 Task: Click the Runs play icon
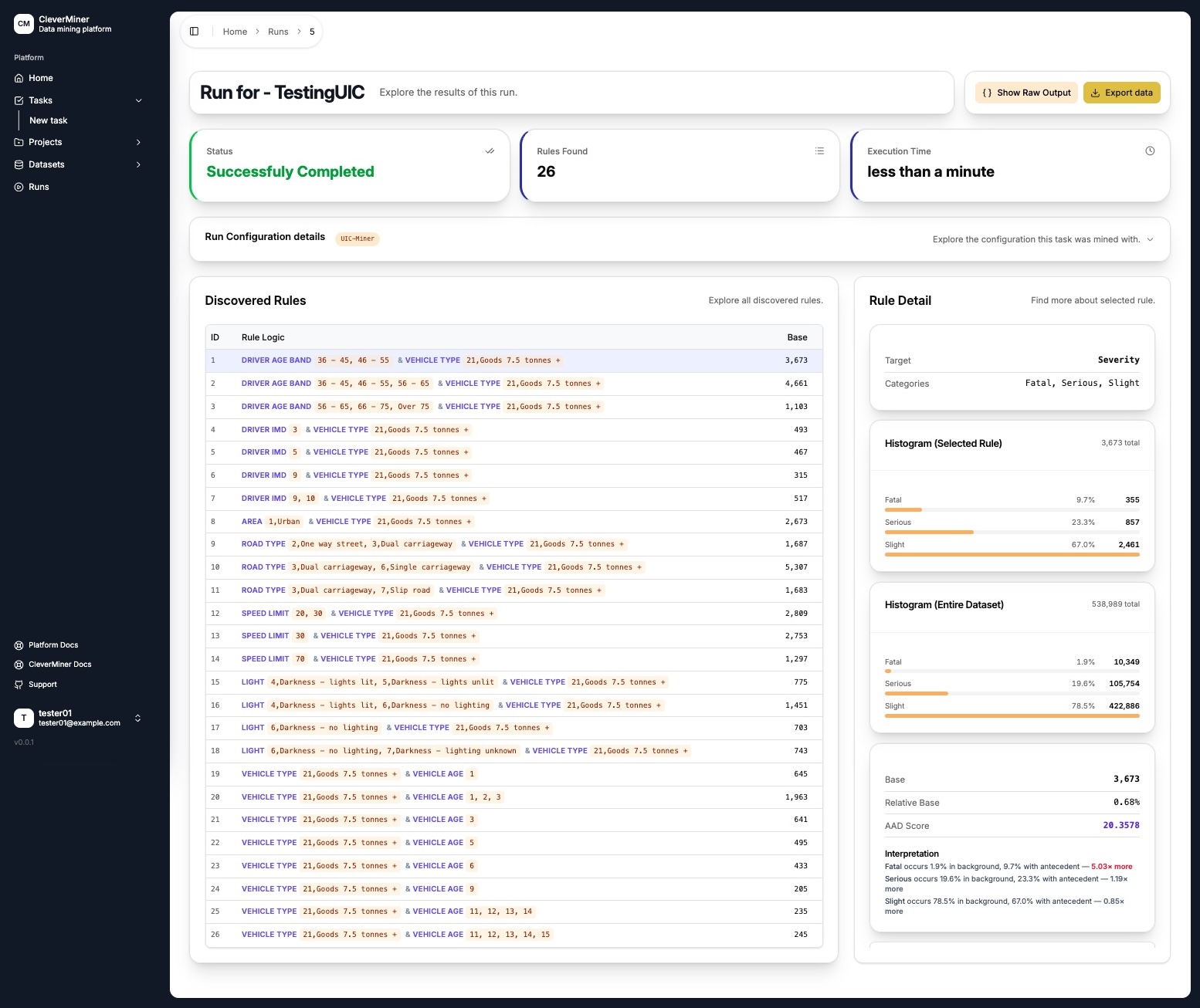pyautogui.click(x=19, y=187)
